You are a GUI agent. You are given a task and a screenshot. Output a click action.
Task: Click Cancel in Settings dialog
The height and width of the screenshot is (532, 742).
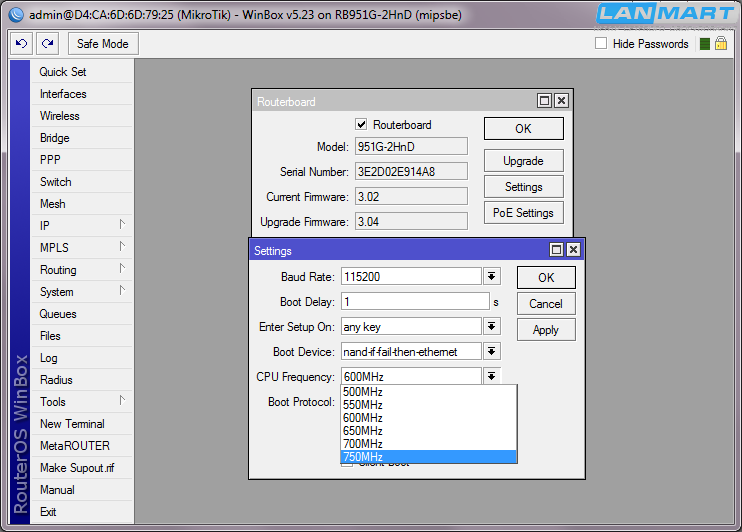[x=546, y=304]
